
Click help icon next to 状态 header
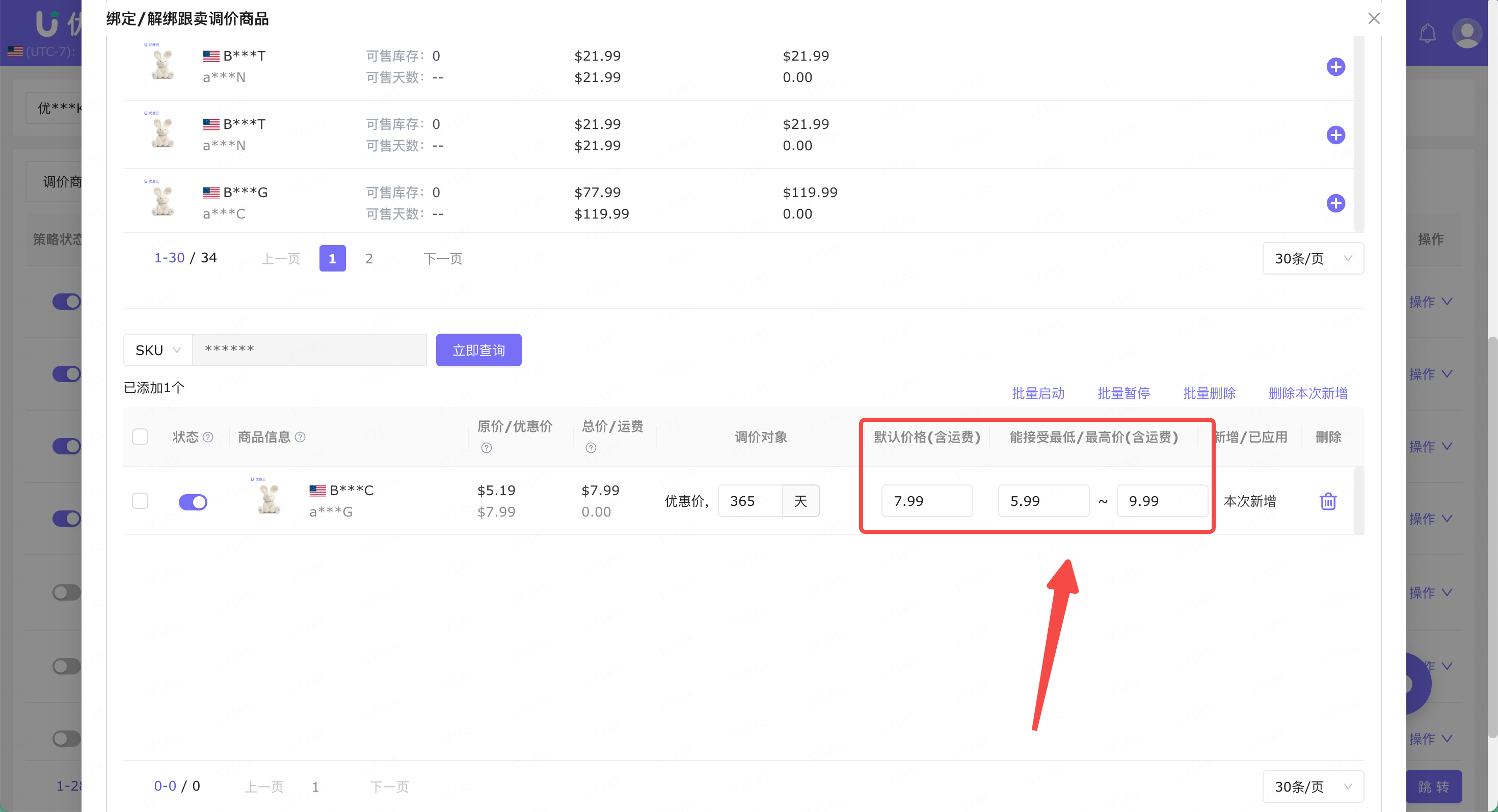tap(207, 437)
